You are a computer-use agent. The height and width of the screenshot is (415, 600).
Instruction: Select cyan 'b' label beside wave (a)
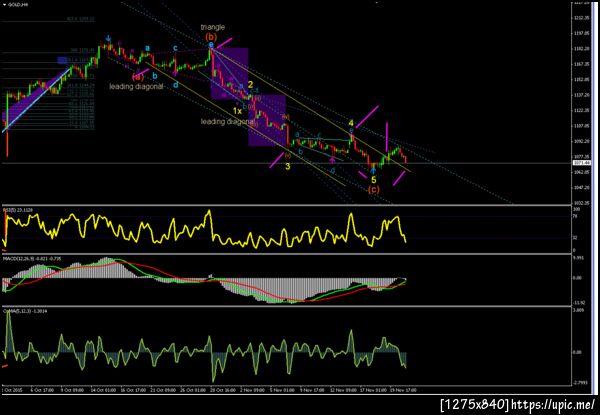pos(155,76)
